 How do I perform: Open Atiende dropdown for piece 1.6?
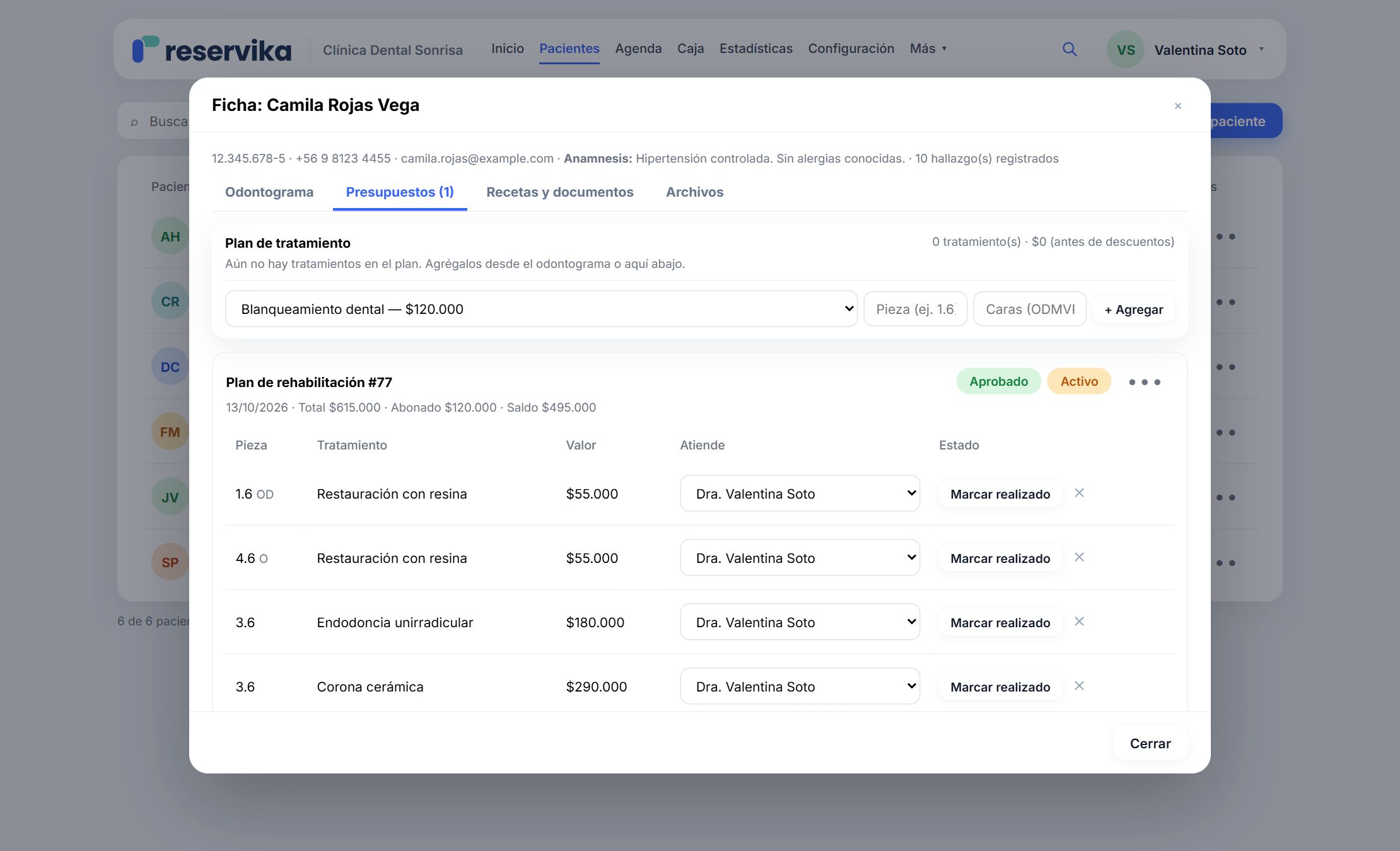point(800,494)
